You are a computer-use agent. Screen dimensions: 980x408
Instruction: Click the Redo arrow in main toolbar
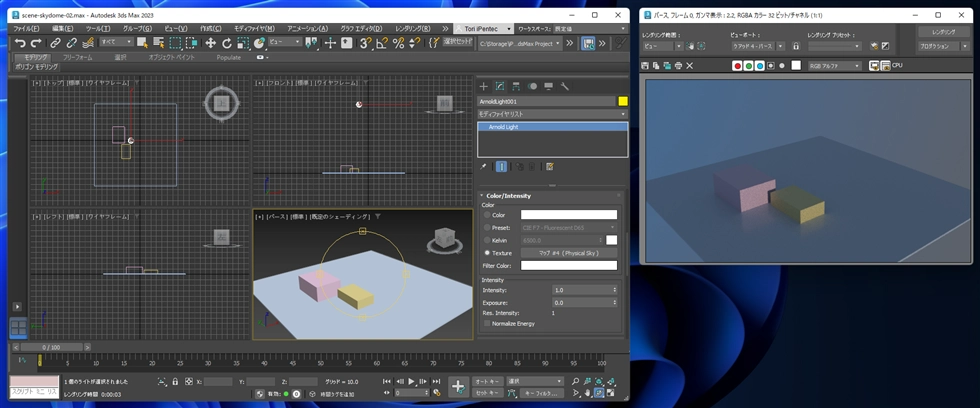click(x=36, y=43)
